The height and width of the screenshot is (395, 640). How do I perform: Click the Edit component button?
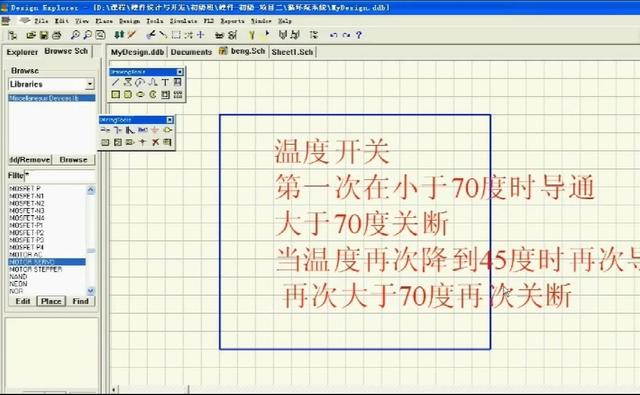click(22, 301)
